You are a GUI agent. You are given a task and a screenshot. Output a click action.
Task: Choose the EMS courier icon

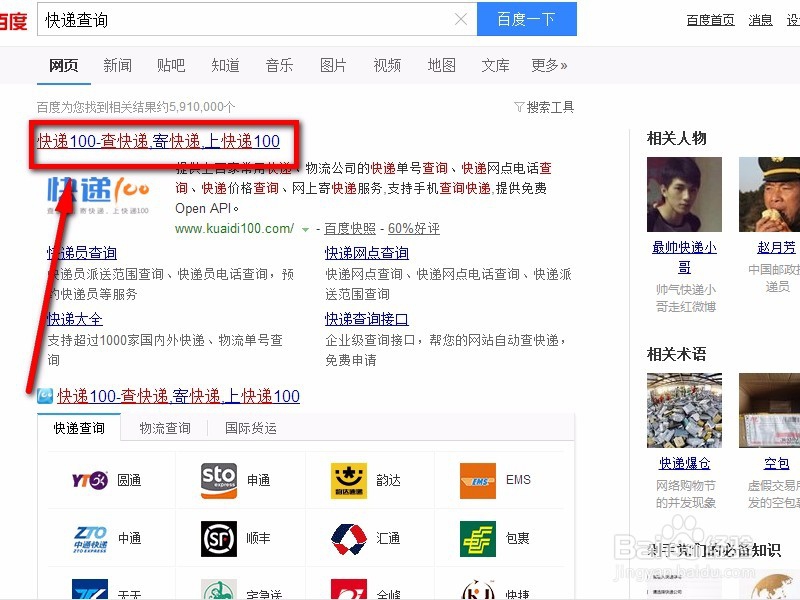tap(478, 481)
